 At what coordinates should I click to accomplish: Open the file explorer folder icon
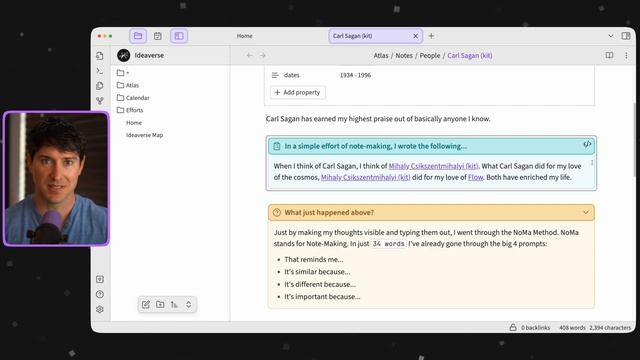click(x=138, y=36)
